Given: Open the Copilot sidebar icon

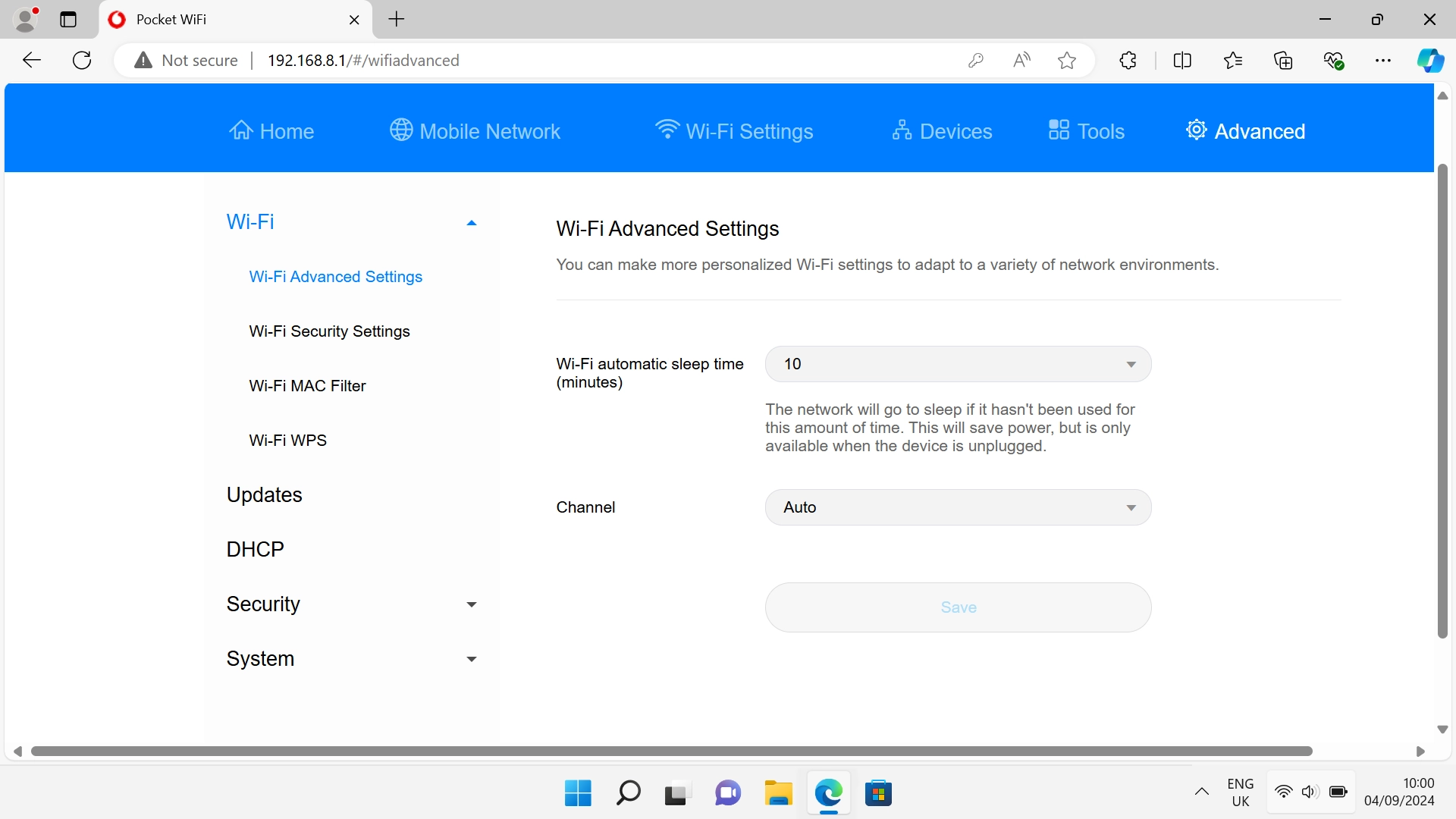Looking at the screenshot, I should (1430, 61).
